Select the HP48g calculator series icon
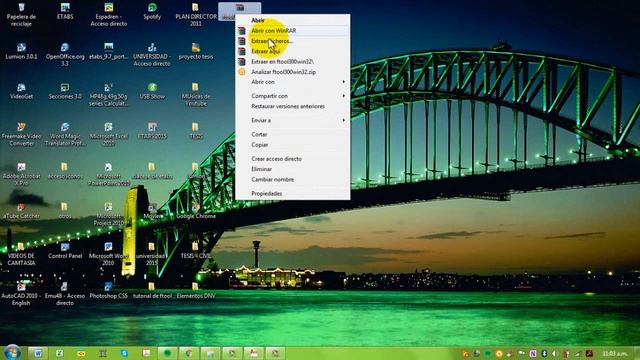The image size is (640, 360). 109,94
